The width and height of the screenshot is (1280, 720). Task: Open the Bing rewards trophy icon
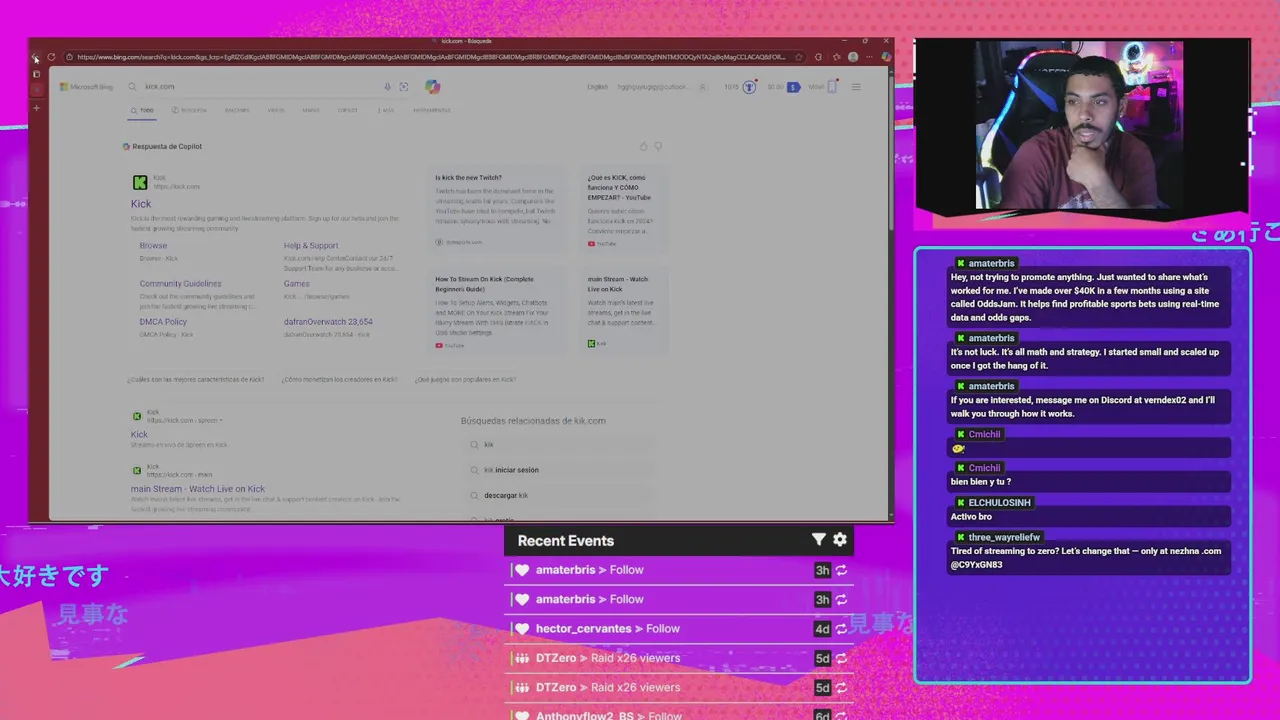tap(748, 87)
